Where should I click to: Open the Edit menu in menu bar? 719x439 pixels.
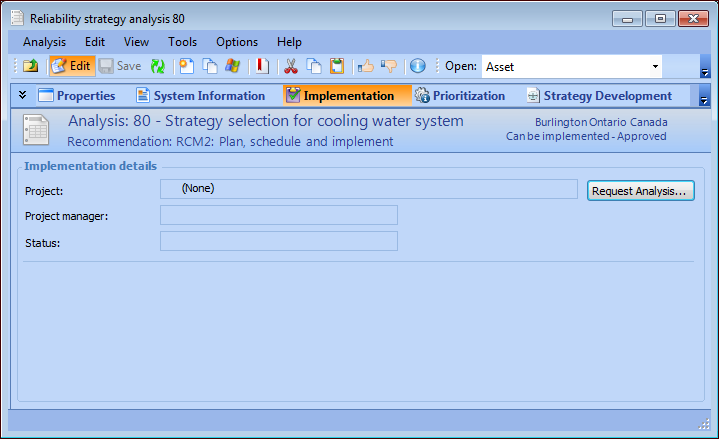[x=95, y=42]
